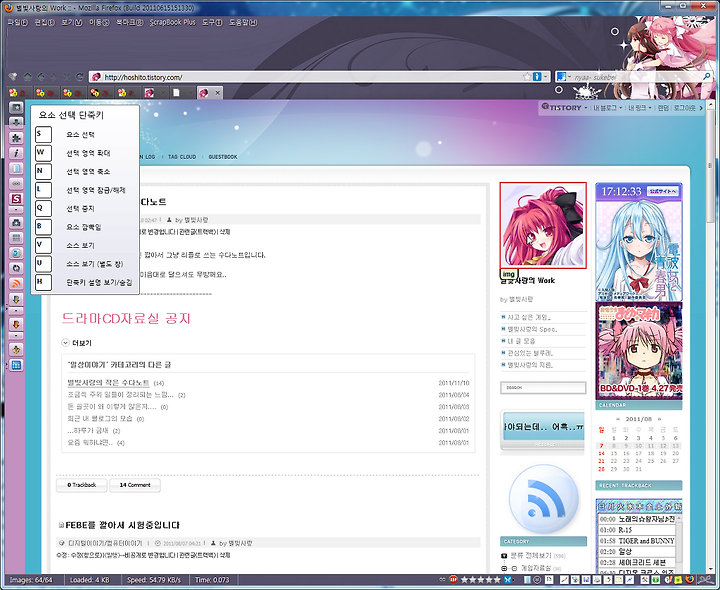The height and width of the screenshot is (590, 720).
Task: Click the blog search input box
Action: coord(543,388)
